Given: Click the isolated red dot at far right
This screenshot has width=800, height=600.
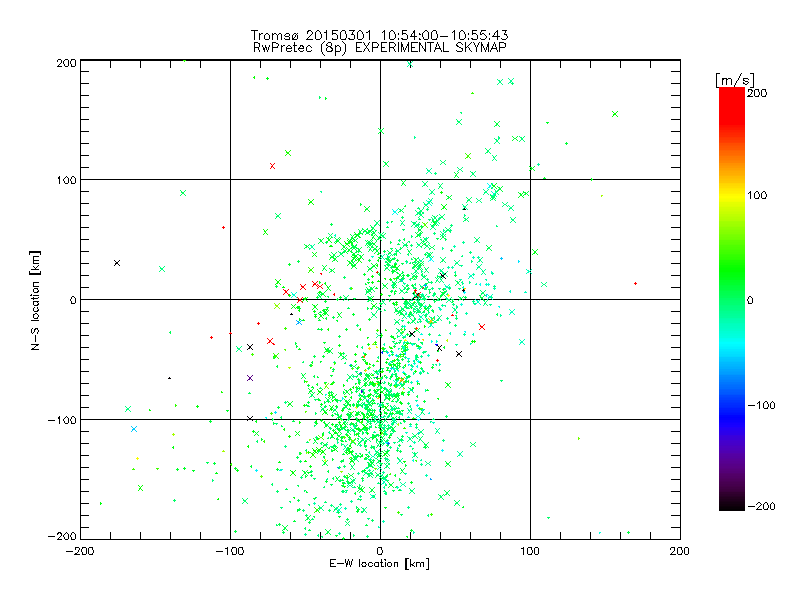Looking at the screenshot, I should [635, 283].
